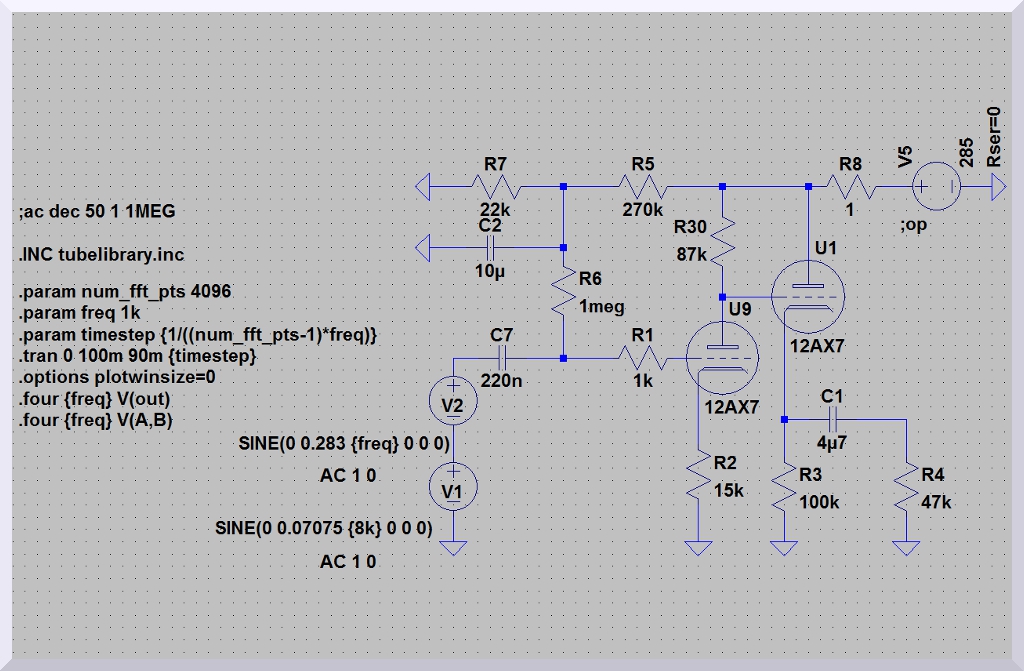The image size is (1024, 671).
Task: Click the V2 voltage source symbol
Action: (x=453, y=402)
